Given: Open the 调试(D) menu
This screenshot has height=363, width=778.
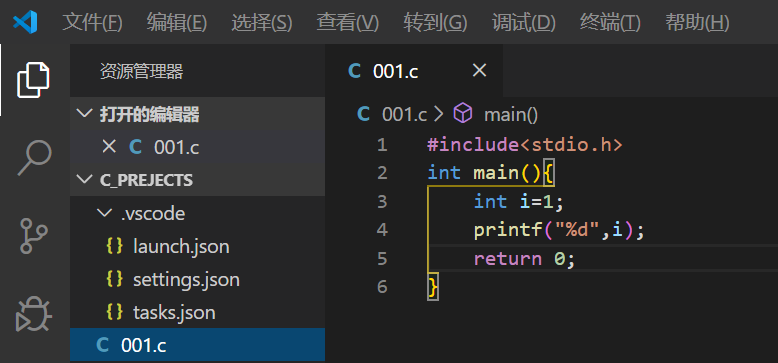Looking at the screenshot, I should (x=524, y=23).
